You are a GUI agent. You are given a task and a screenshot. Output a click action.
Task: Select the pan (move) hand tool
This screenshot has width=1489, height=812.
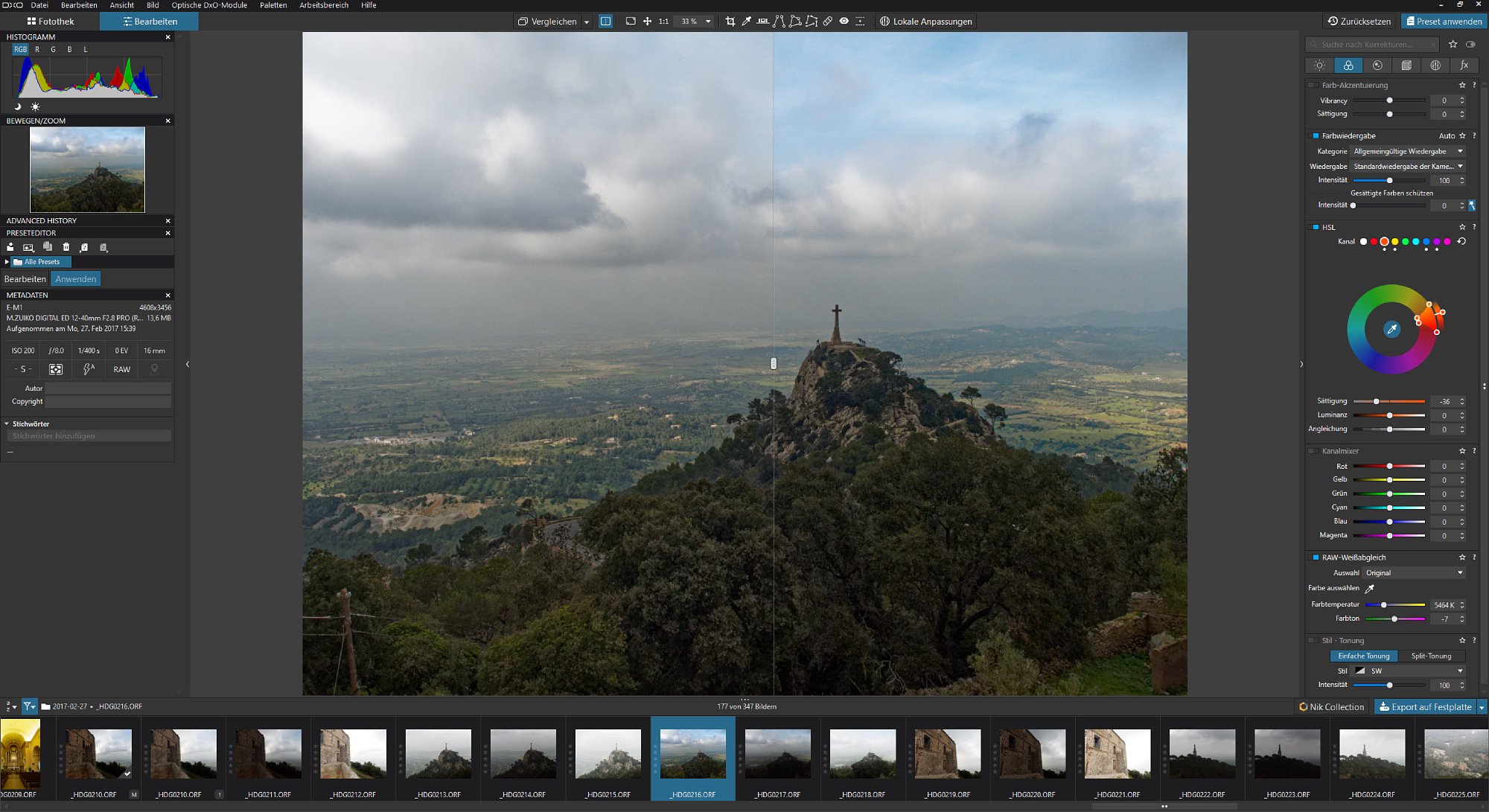coord(647,22)
